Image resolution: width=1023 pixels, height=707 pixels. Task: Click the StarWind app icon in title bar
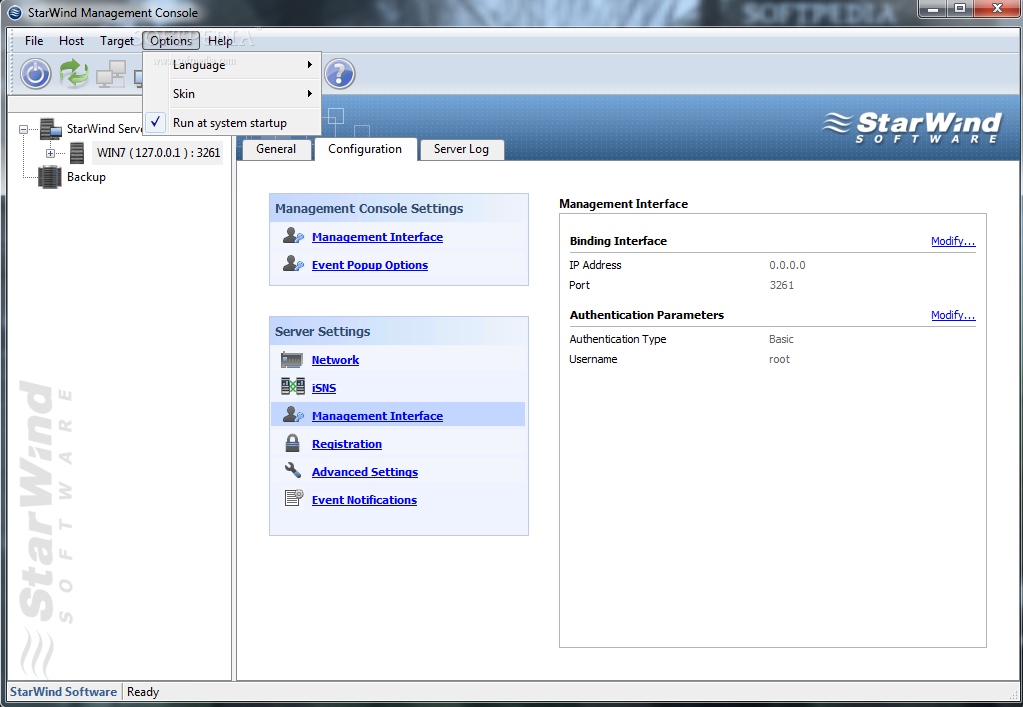pyautogui.click(x=15, y=12)
